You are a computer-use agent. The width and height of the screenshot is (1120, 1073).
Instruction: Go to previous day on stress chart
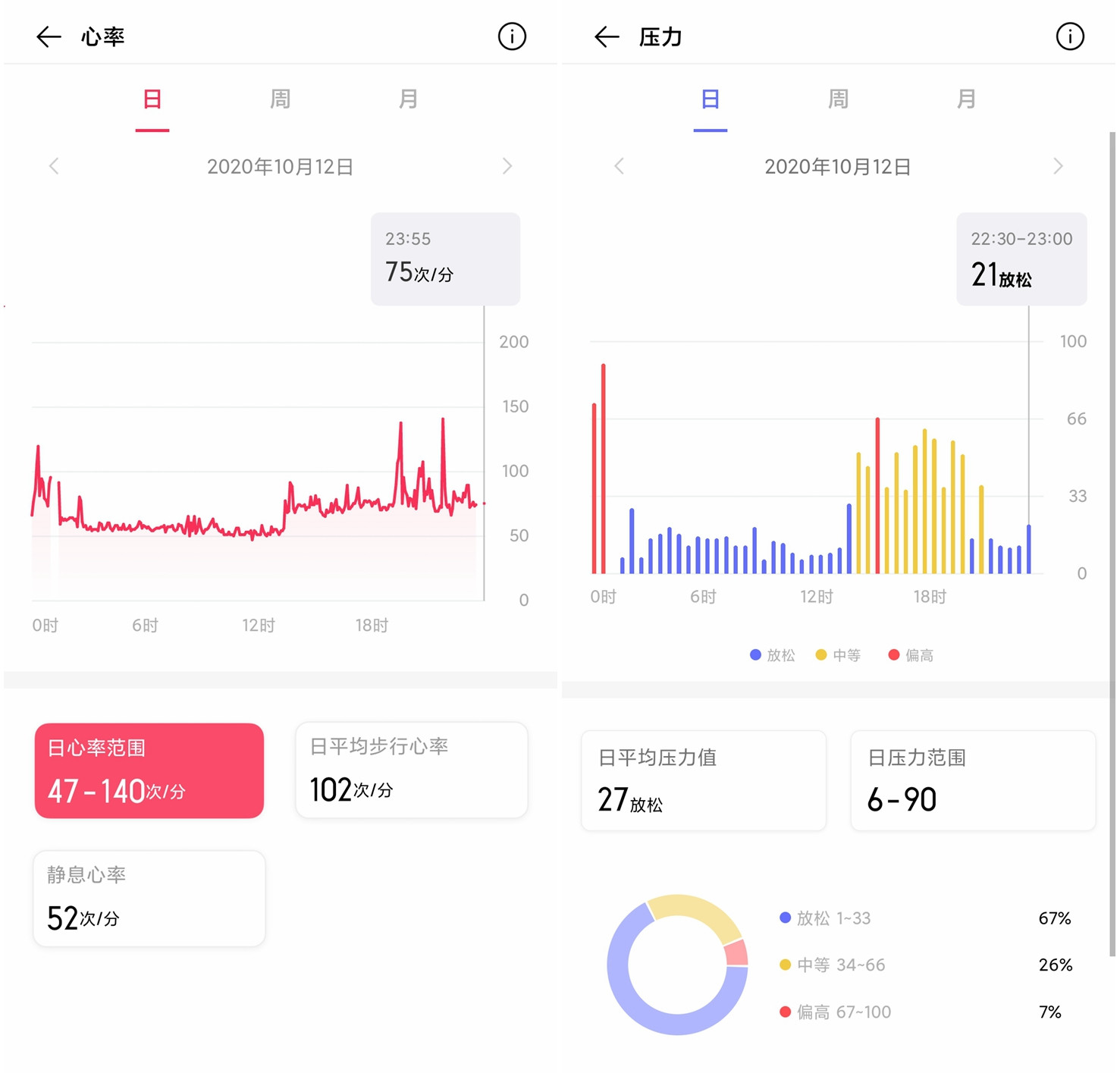(x=619, y=166)
